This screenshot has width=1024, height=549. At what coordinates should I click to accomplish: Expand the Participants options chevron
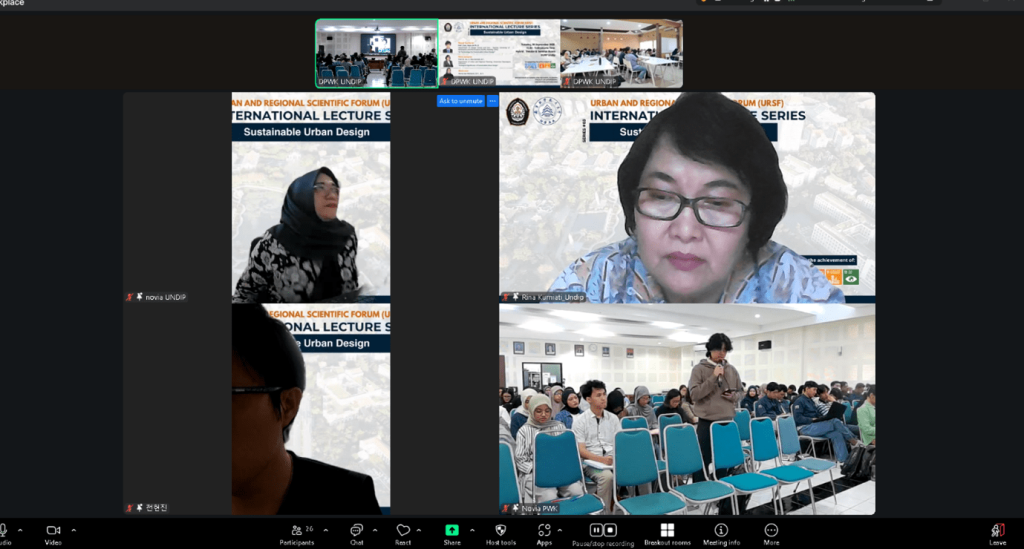click(325, 530)
